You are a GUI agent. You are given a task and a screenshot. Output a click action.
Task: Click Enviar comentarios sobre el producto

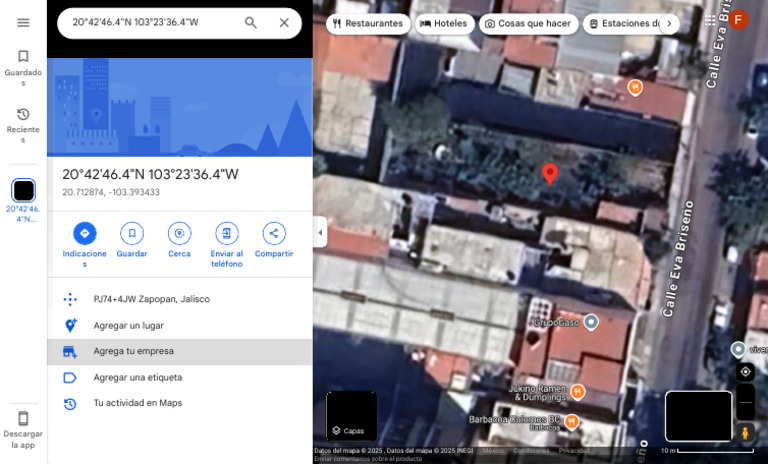(368, 459)
